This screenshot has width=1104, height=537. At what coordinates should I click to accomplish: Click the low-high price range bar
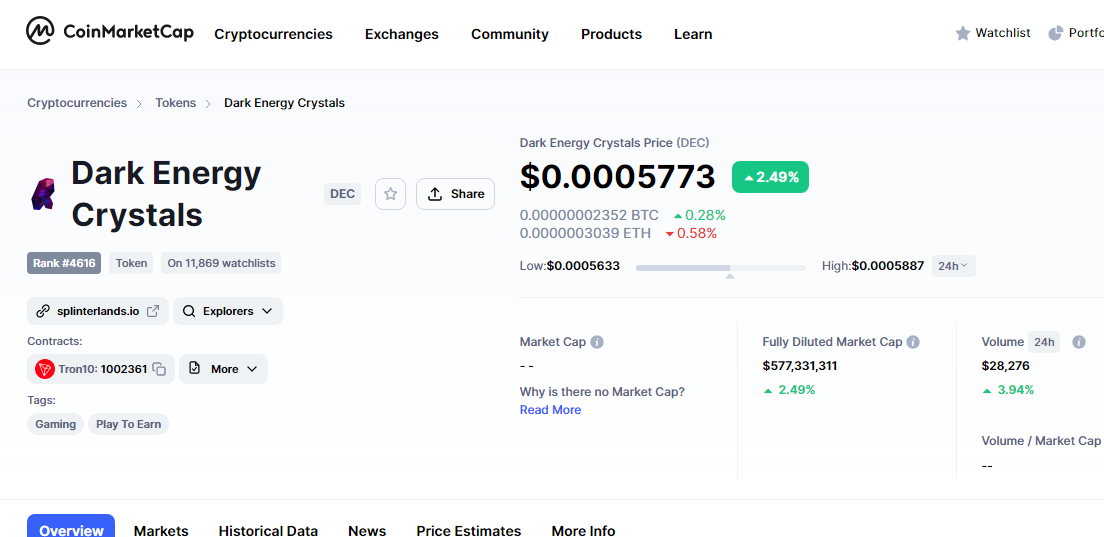point(720,268)
